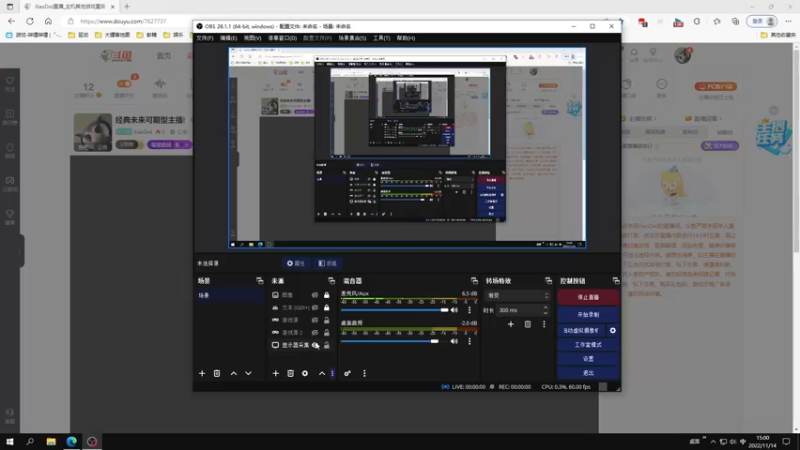Toggle visibility eye of the 文本 (GDI+) source

315,308
